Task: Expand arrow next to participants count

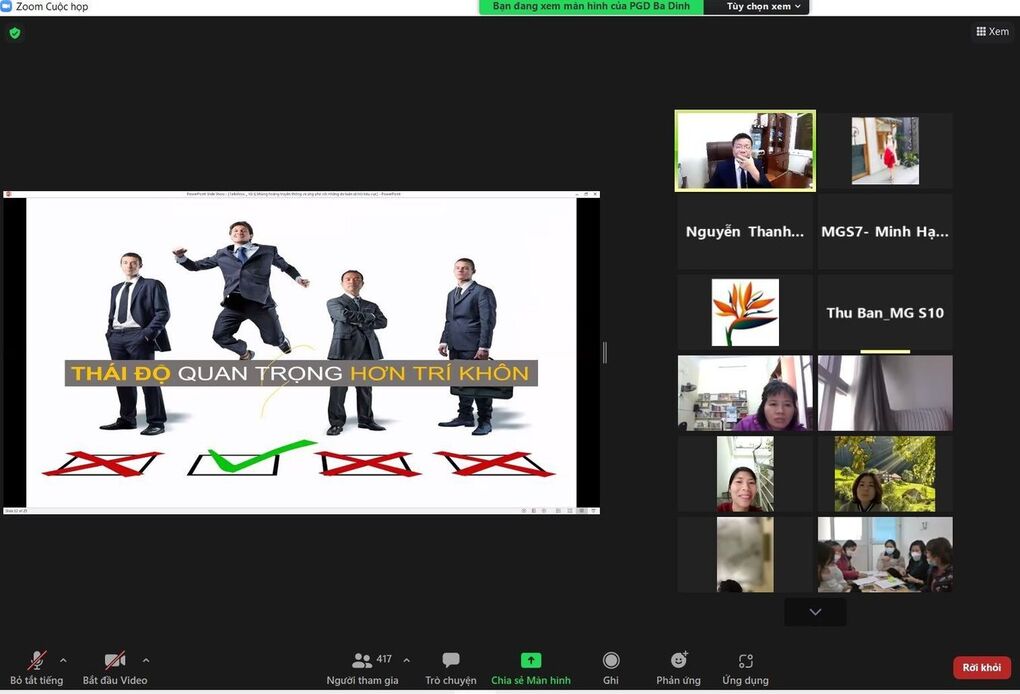Action: coord(406,660)
